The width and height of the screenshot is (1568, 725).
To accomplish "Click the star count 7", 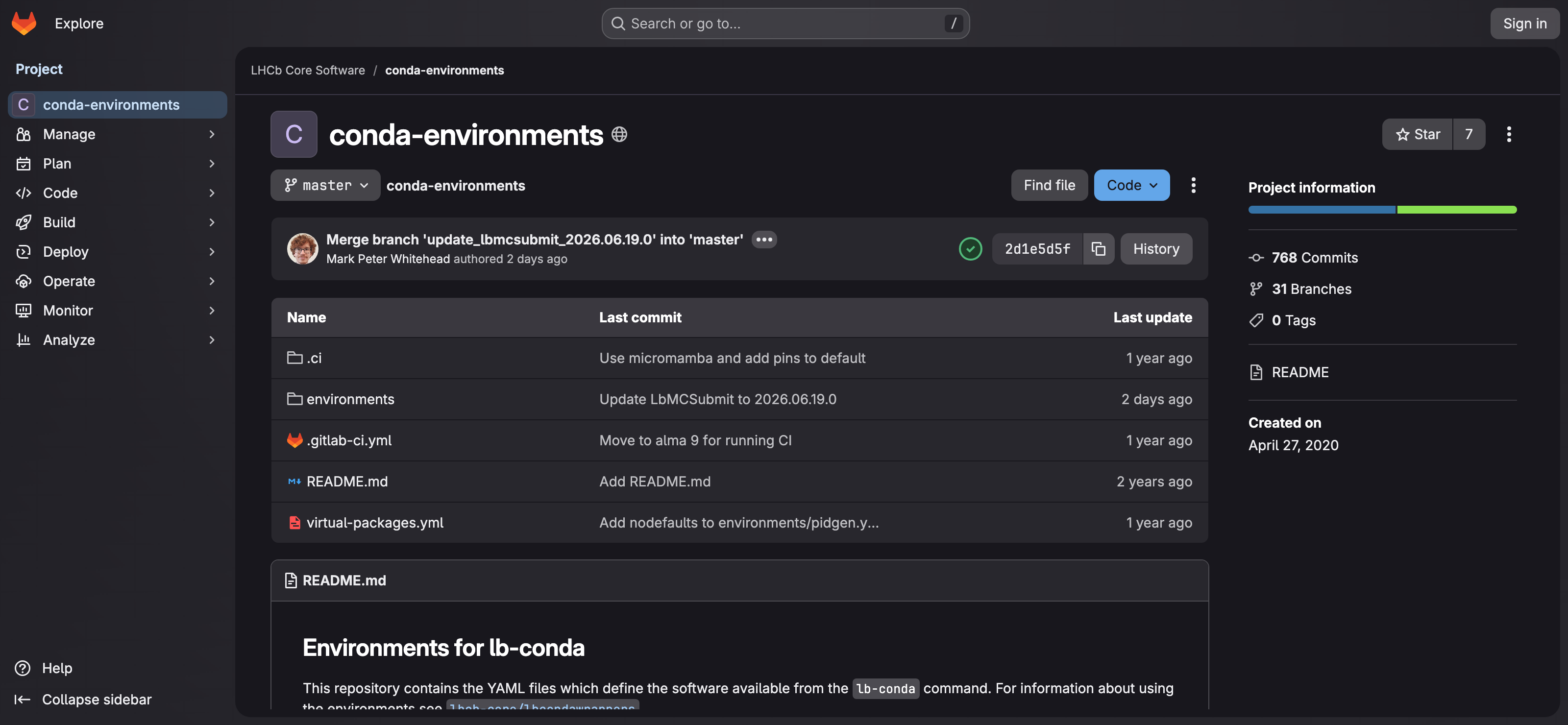I will pos(1469,134).
